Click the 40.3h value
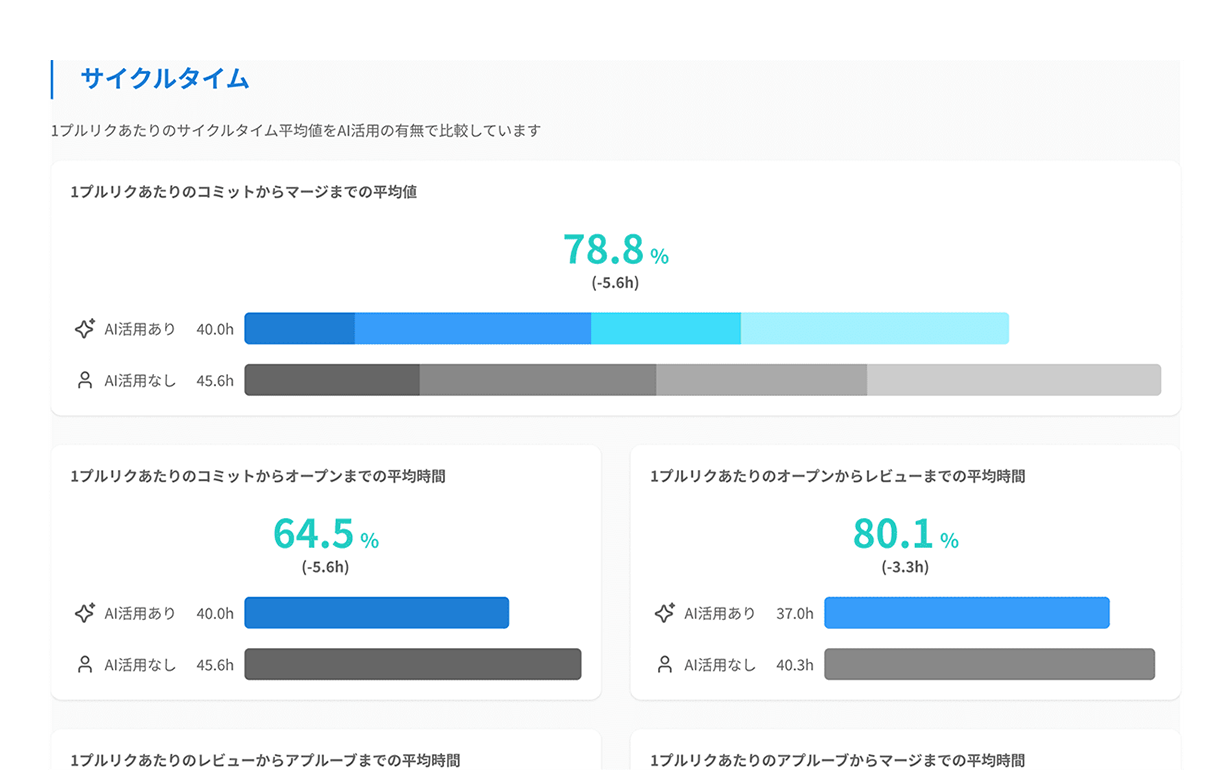The height and width of the screenshot is (770, 1232). pyautogui.click(x=795, y=665)
